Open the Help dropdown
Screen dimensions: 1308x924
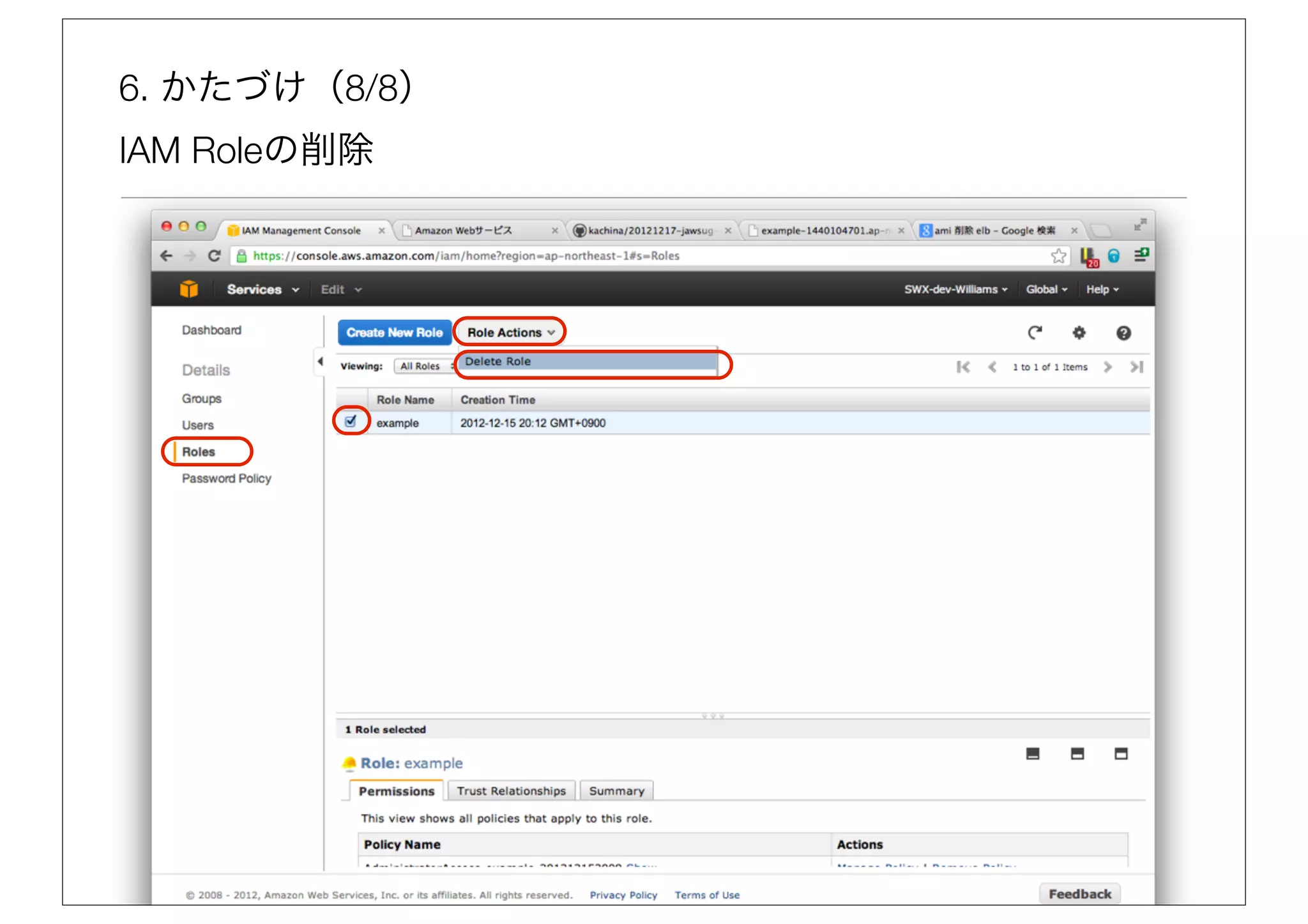pos(1102,289)
